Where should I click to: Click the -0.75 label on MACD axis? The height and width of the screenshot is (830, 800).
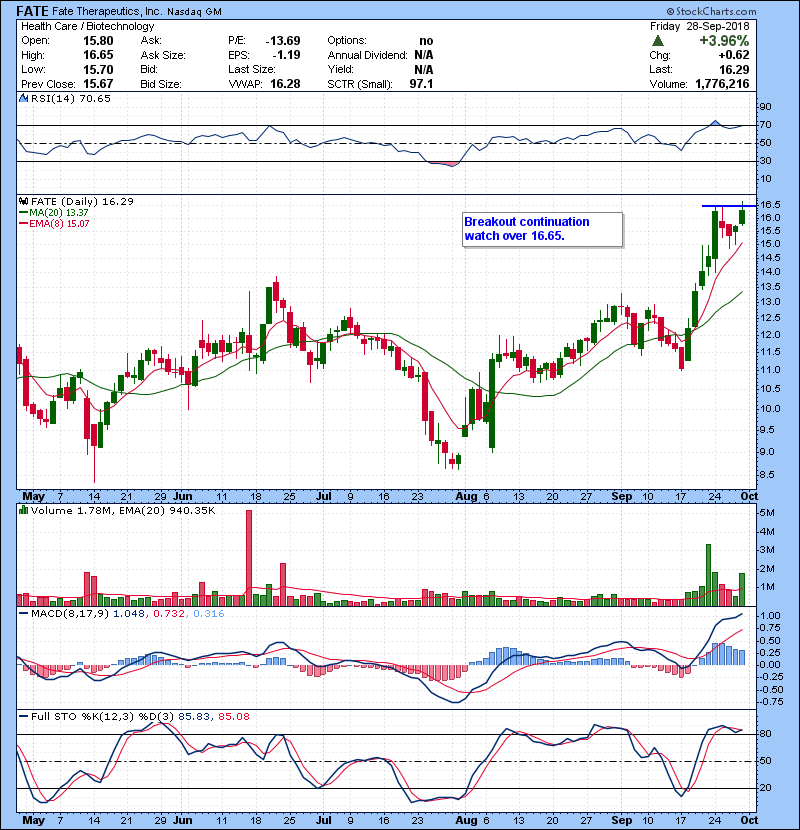click(770, 702)
